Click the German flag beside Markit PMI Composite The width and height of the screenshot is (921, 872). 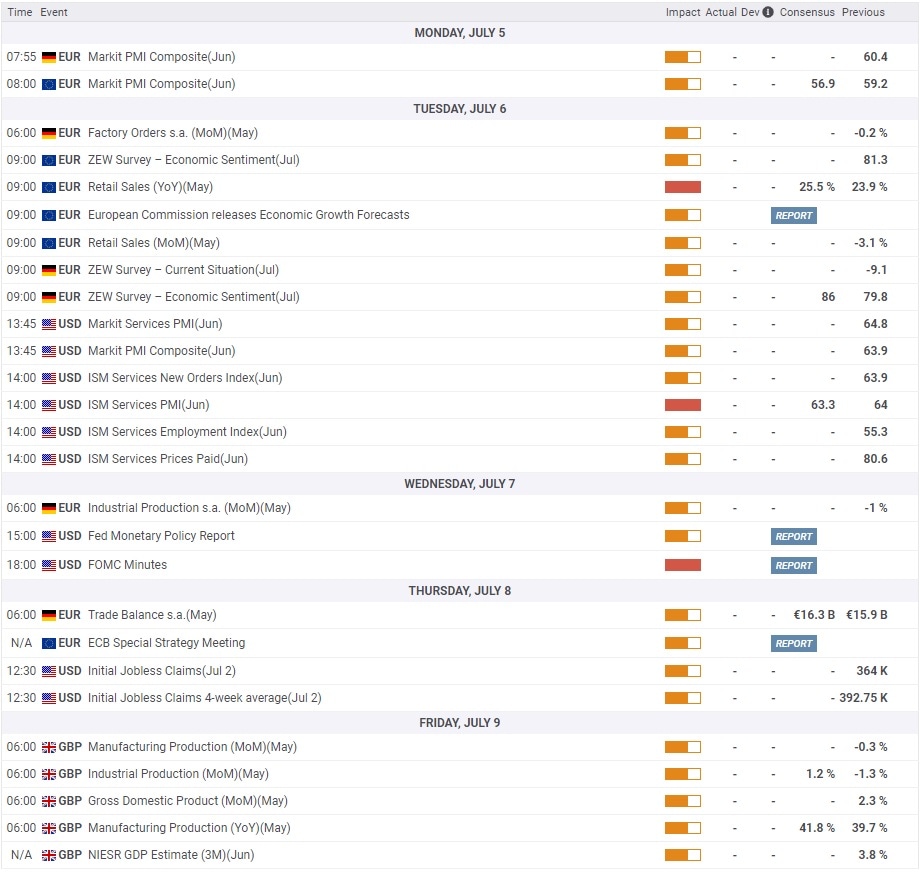(x=51, y=57)
